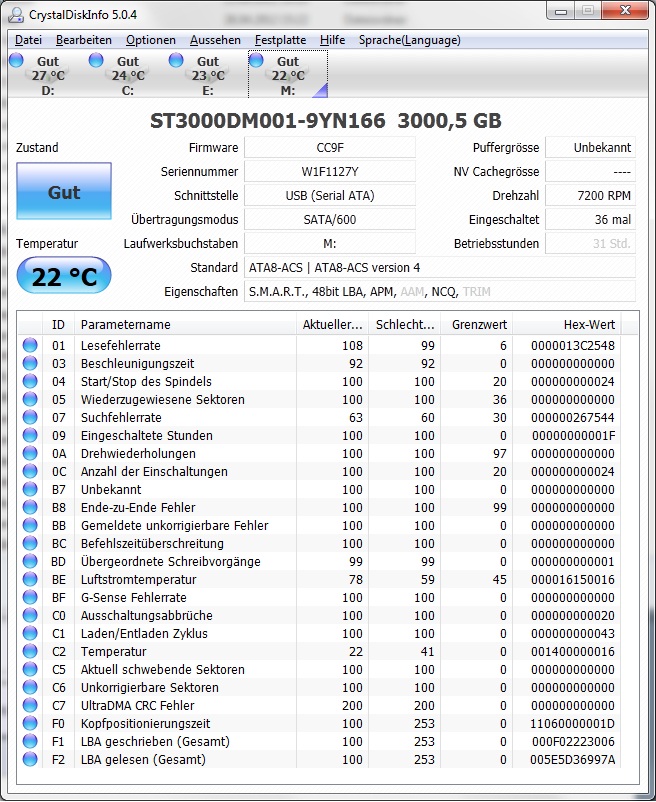The width and height of the screenshot is (656, 802).
Task: Click status icon of LBA geschrieben (Gesamt)
Action: tap(30, 741)
